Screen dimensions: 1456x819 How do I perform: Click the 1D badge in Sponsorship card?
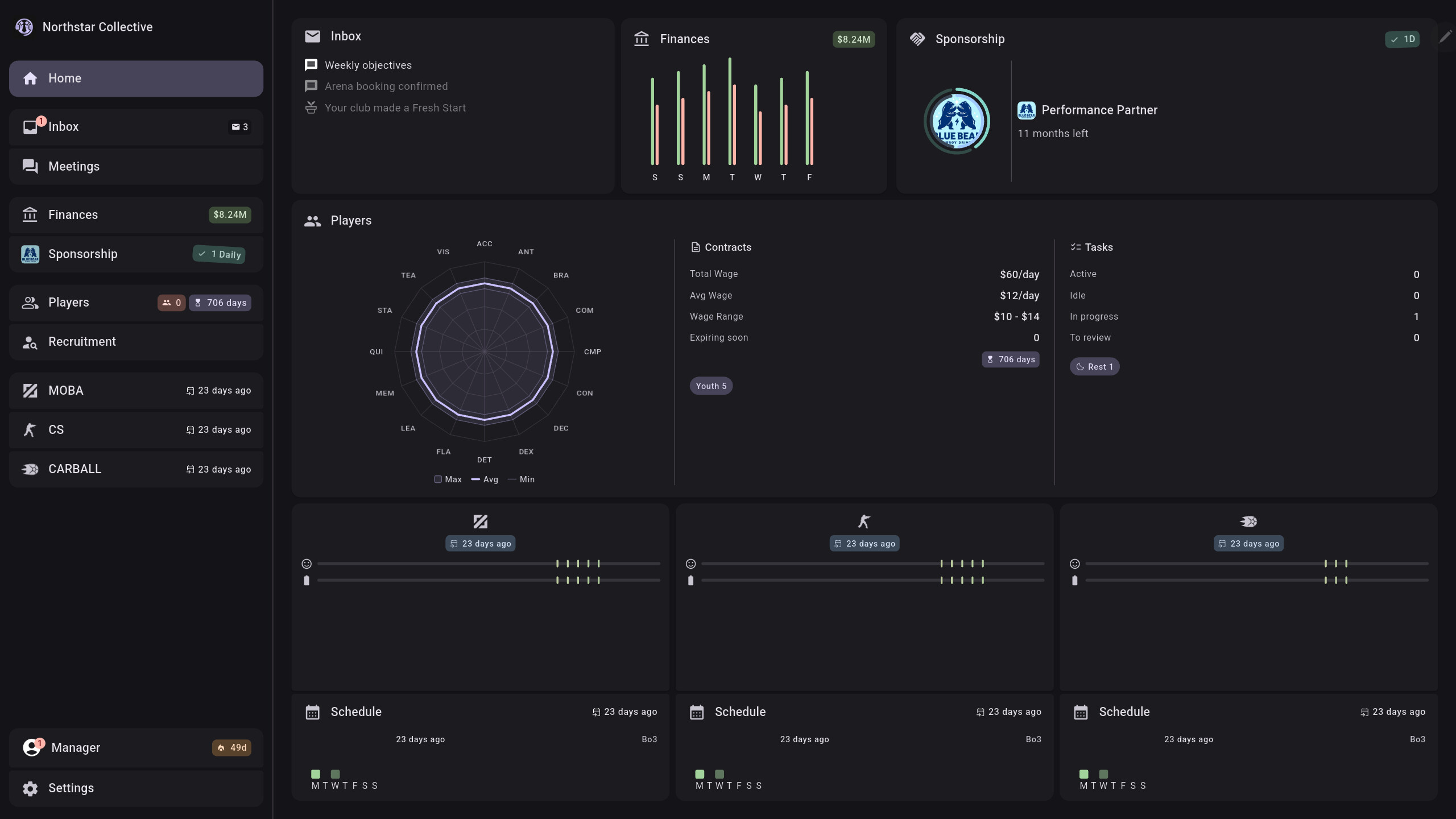tap(1403, 39)
